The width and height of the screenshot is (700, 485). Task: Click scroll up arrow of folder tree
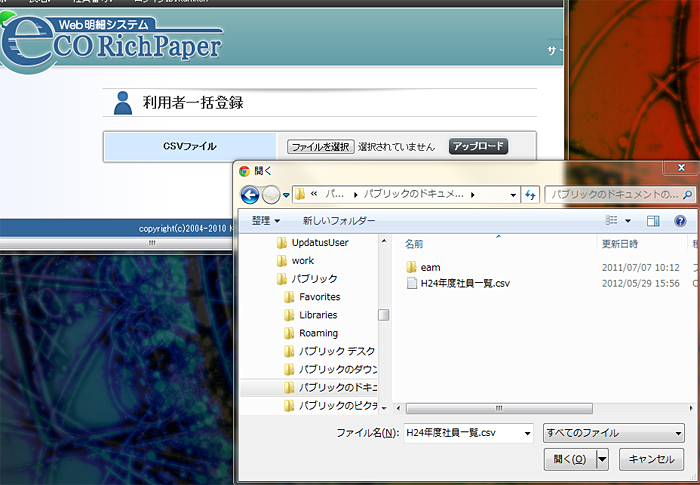point(383,241)
